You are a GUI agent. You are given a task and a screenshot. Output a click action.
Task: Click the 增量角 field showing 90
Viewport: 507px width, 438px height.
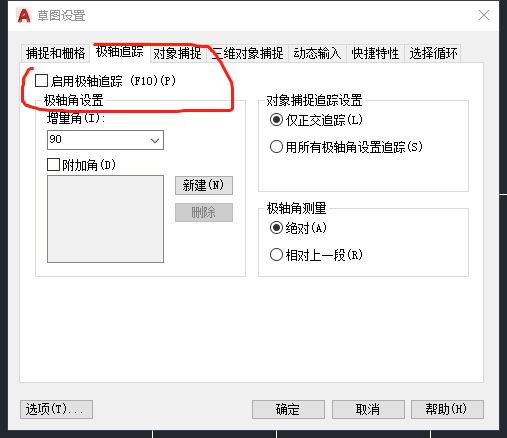(x=105, y=140)
